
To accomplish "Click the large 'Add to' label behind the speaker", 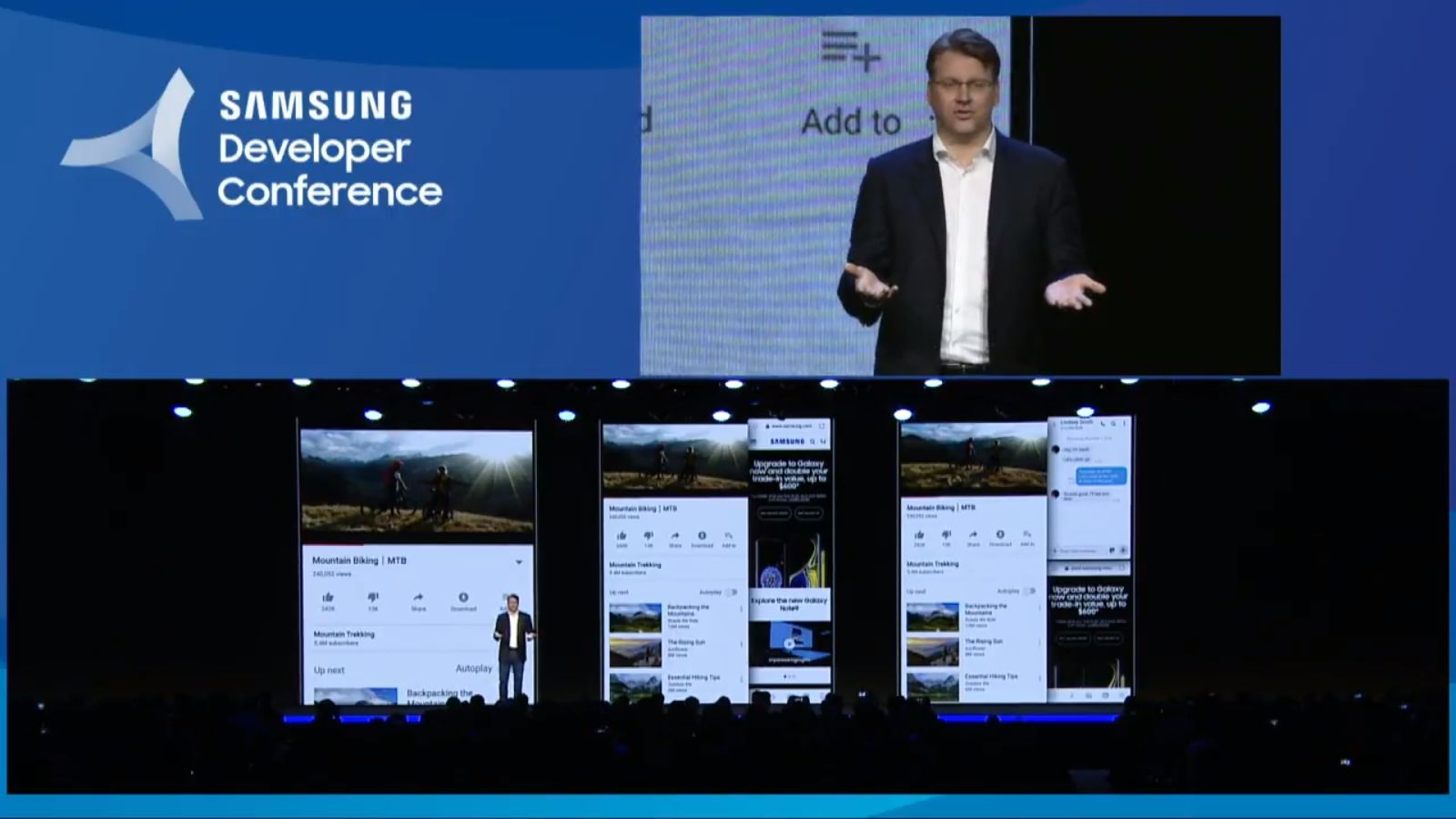I will point(850,122).
